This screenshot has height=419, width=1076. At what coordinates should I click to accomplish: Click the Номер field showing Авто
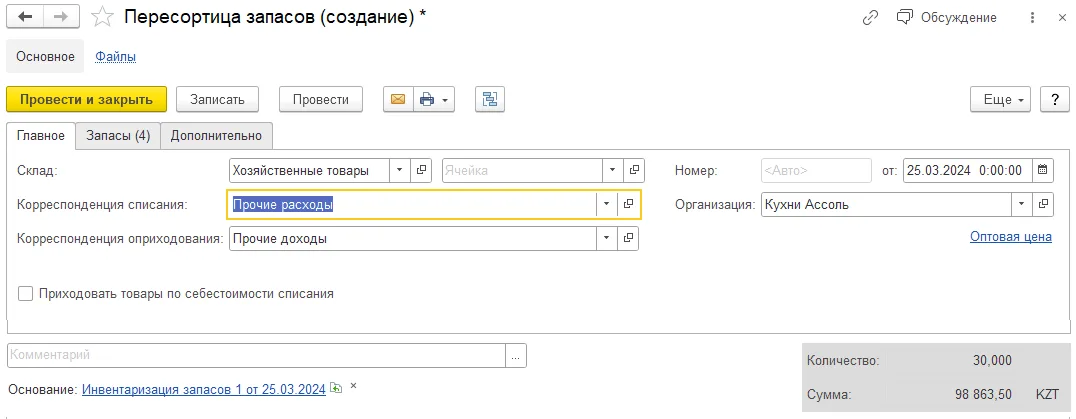click(x=816, y=171)
